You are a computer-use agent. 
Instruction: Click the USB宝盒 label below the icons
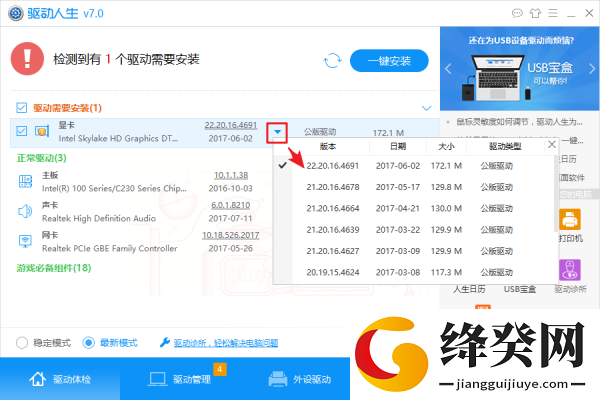pos(520,289)
